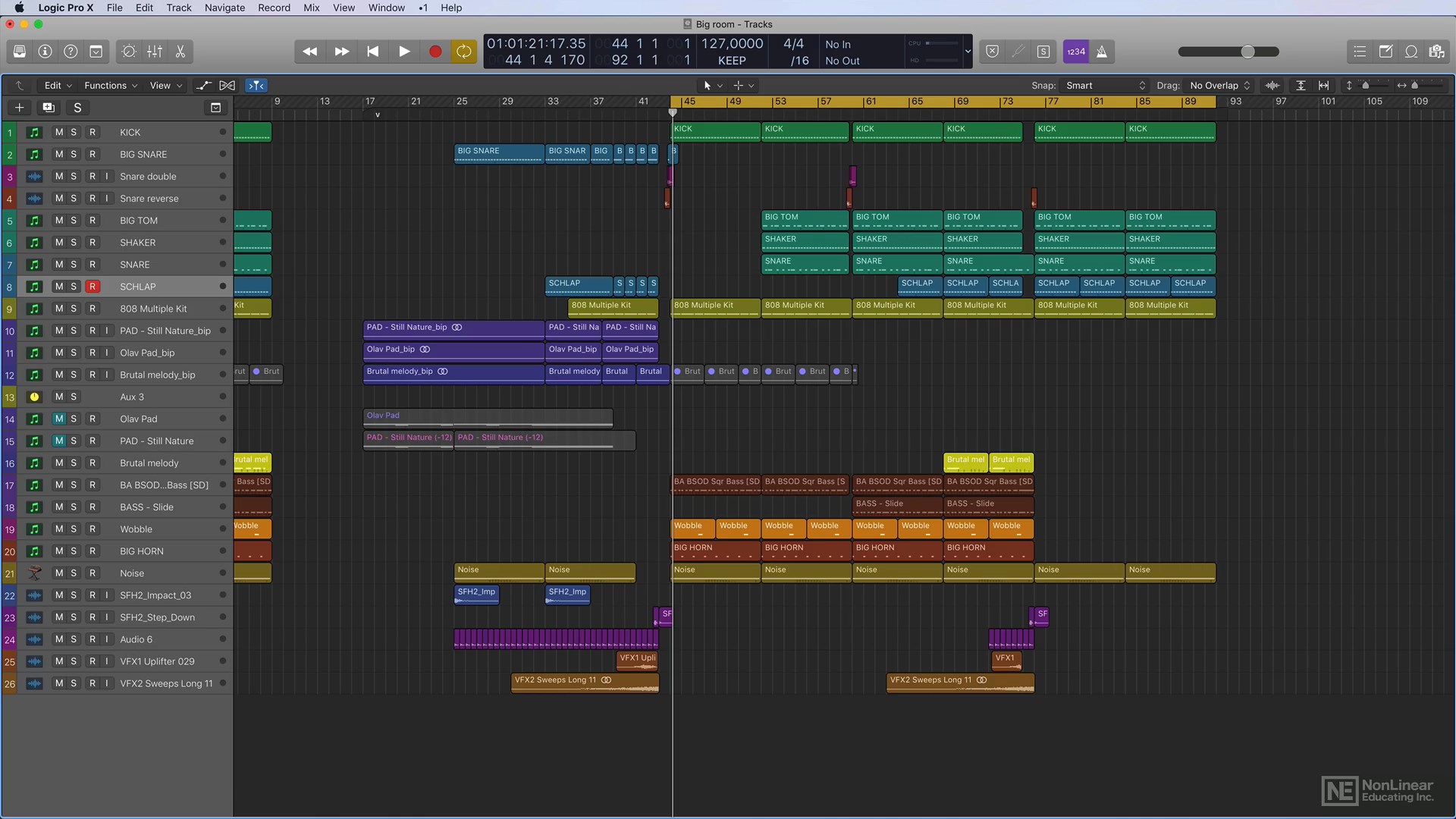1456x819 pixels.
Task: Click the Add Track plus button
Action: [20, 108]
